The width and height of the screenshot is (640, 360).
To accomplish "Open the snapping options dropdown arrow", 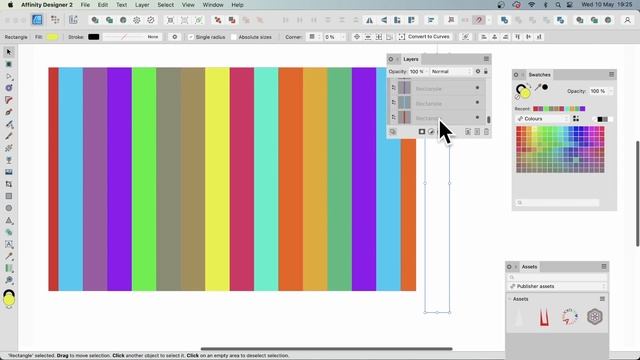I will pos(489,20).
